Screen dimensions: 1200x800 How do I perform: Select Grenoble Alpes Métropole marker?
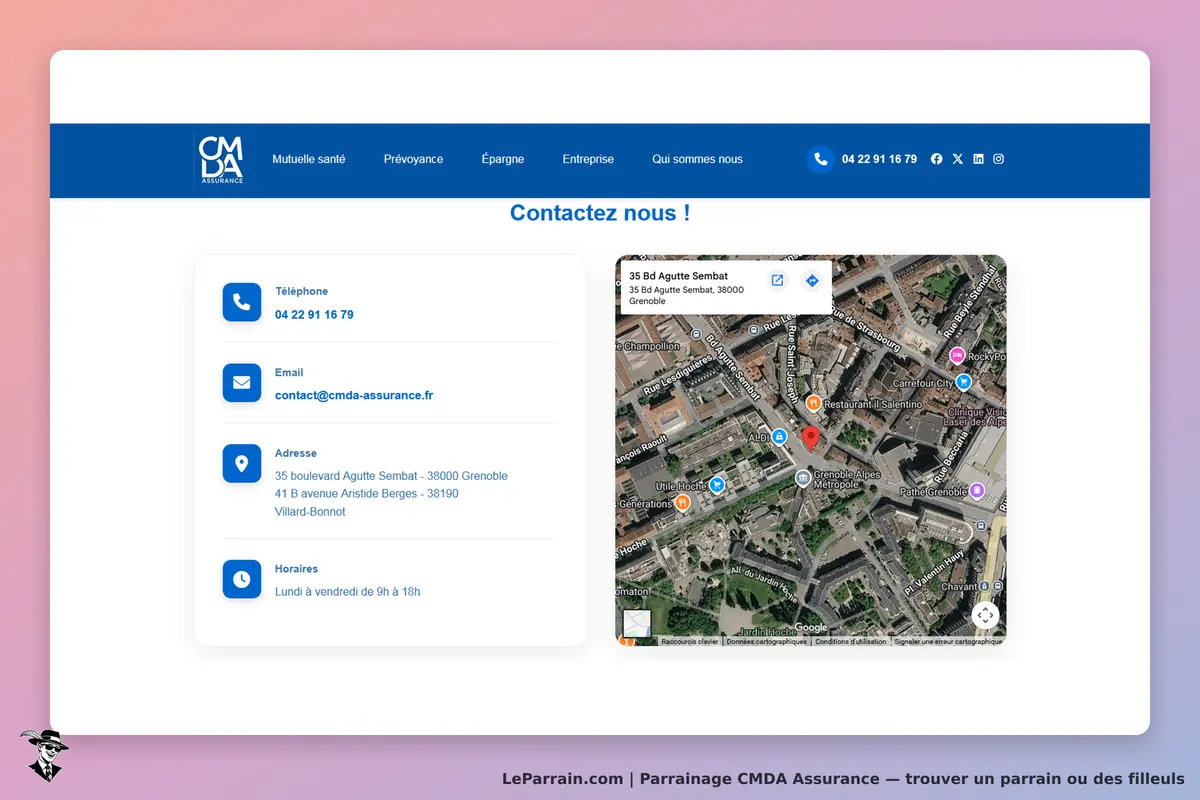coord(803,479)
